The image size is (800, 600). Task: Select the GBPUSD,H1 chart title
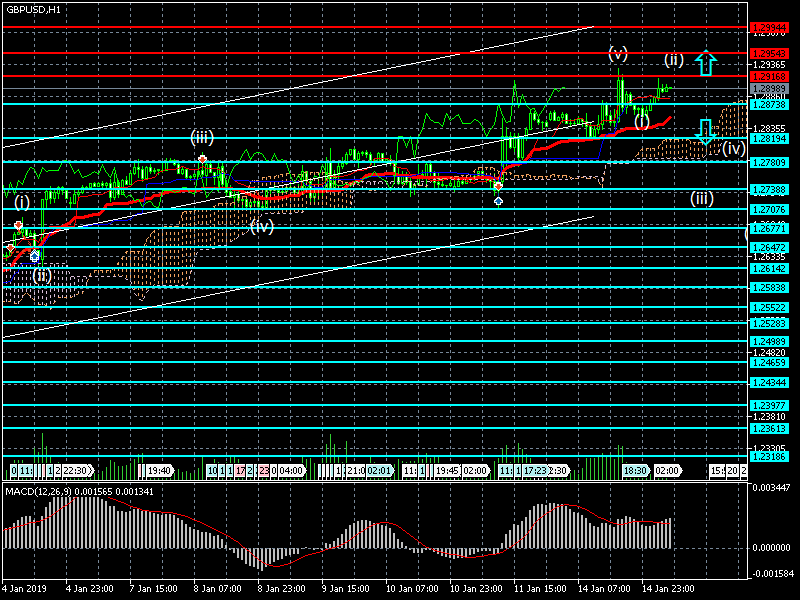[33, 9]
